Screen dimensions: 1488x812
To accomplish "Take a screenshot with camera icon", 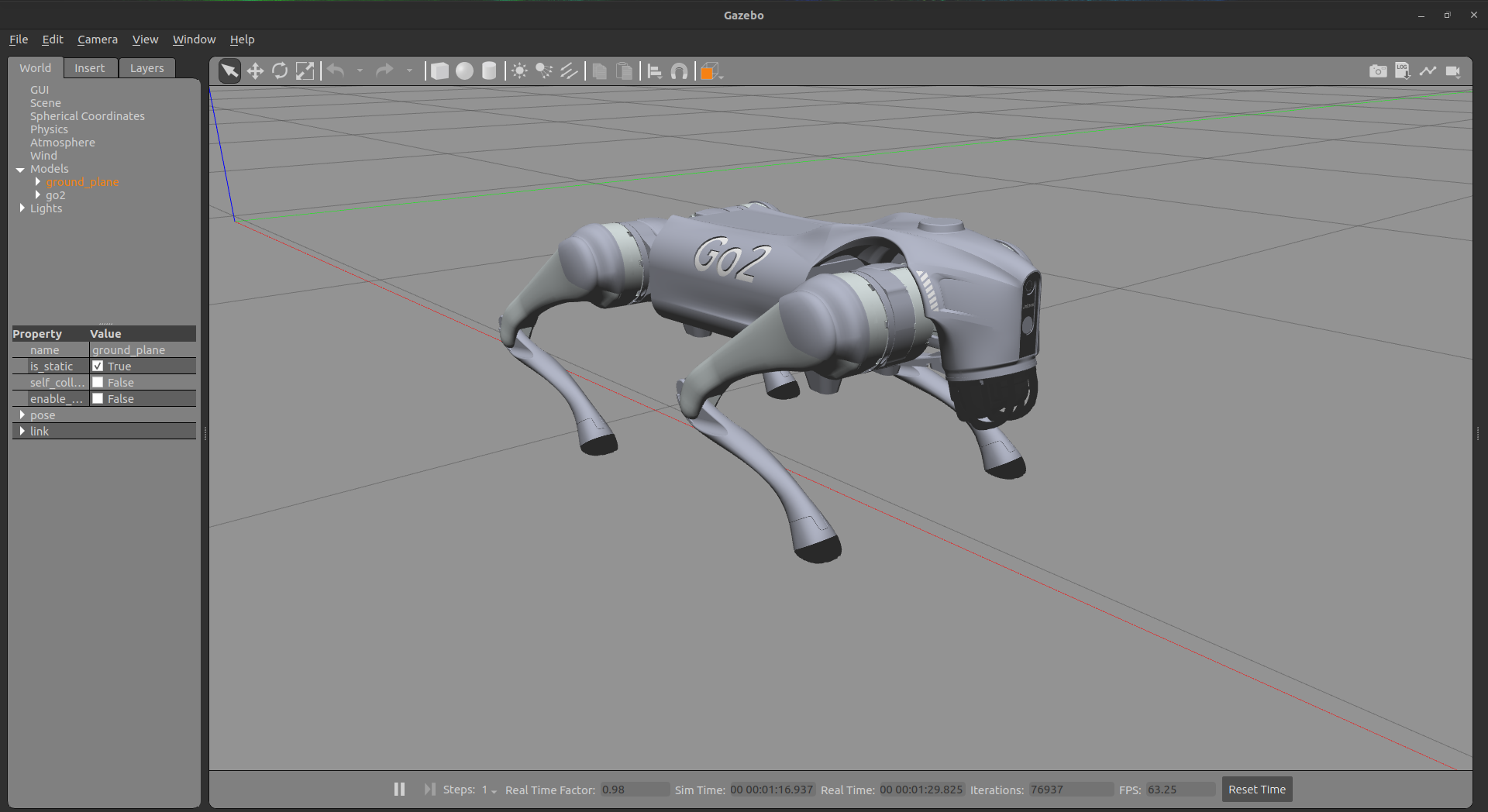I will pos(1378,71).
